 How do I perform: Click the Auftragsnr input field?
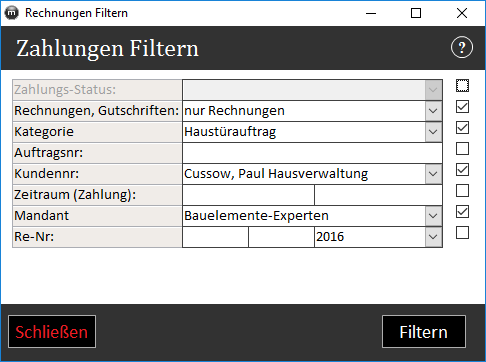[312, 153]
